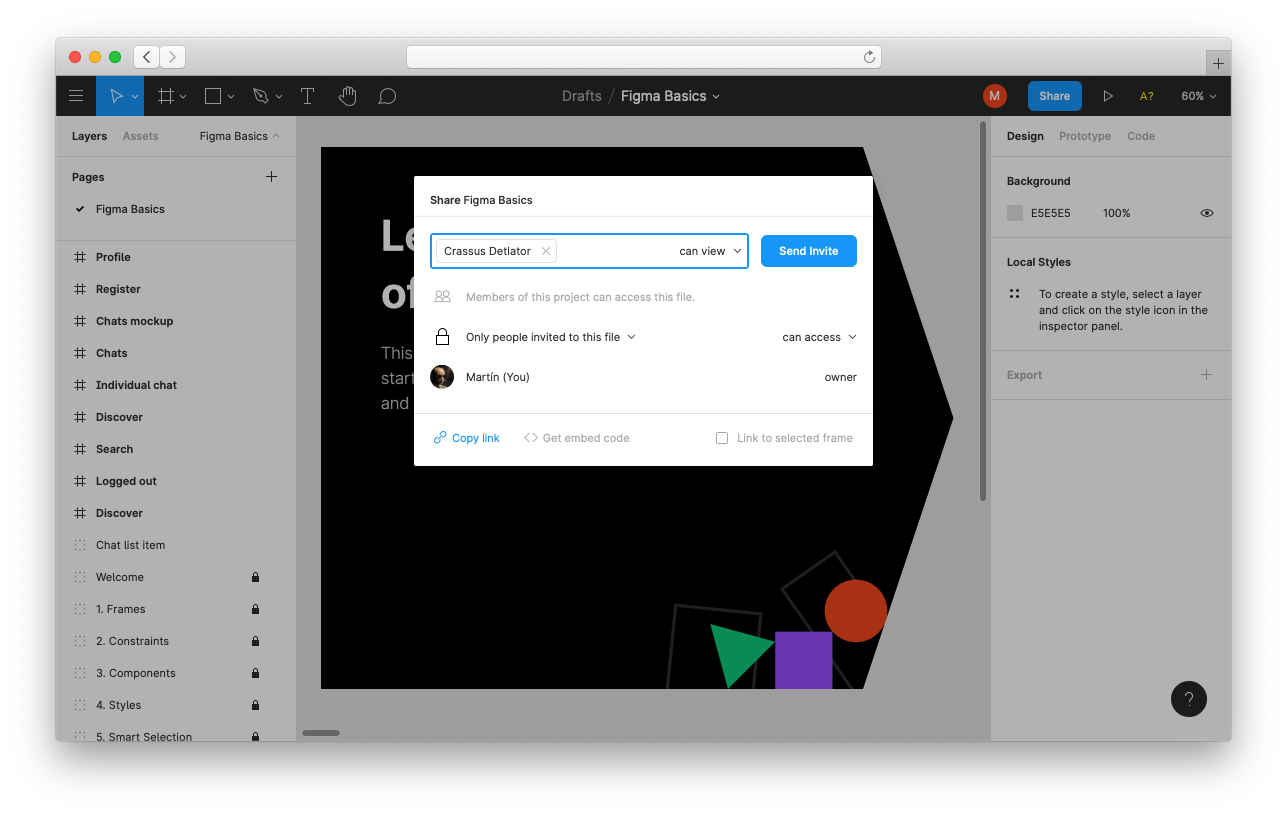Viewport: 1287px width, 815px height.
Task: Select the Pen tool
Action: coord(261,96)
